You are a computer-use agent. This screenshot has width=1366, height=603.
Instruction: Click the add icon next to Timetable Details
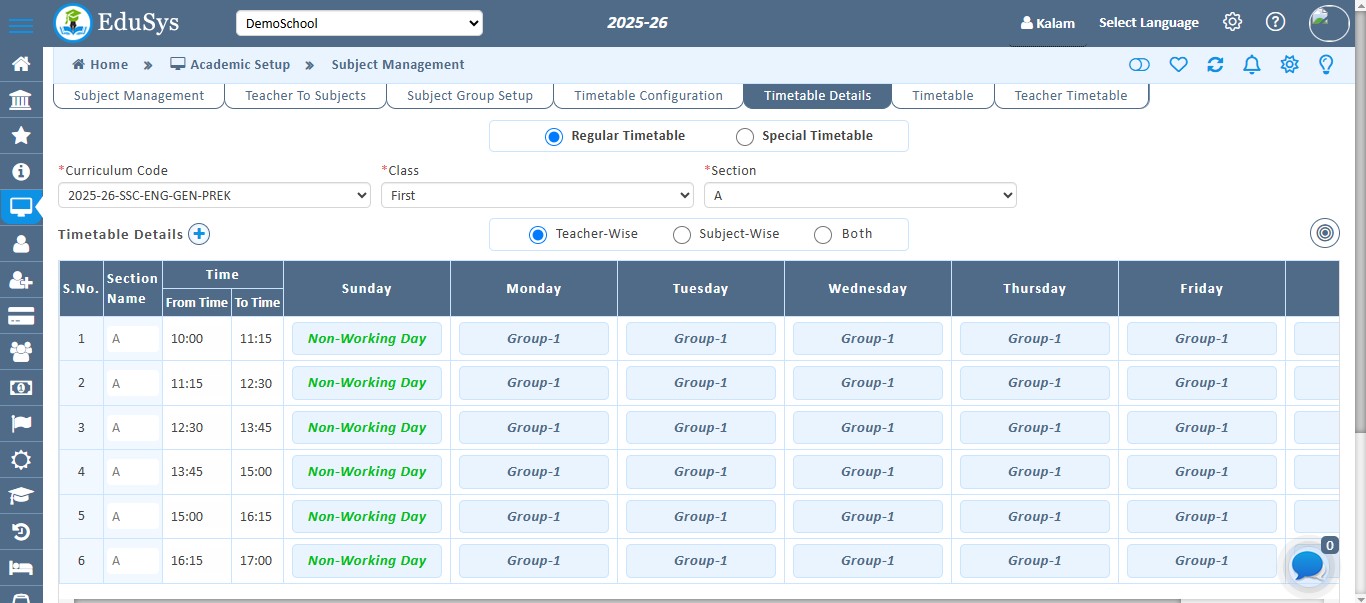(x=198, y=234)
